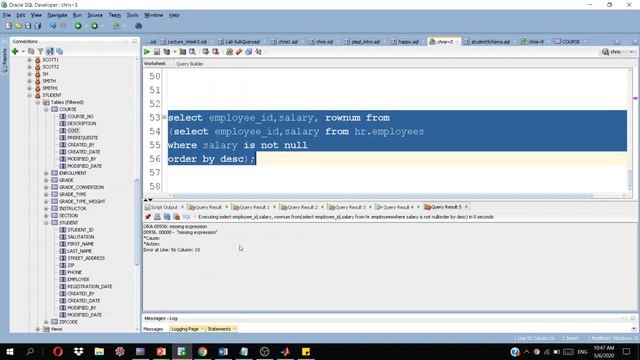Switch to the Query Builder tab
Image resolution: width=640 pixels, height=360 pixels.
(189, 64)
